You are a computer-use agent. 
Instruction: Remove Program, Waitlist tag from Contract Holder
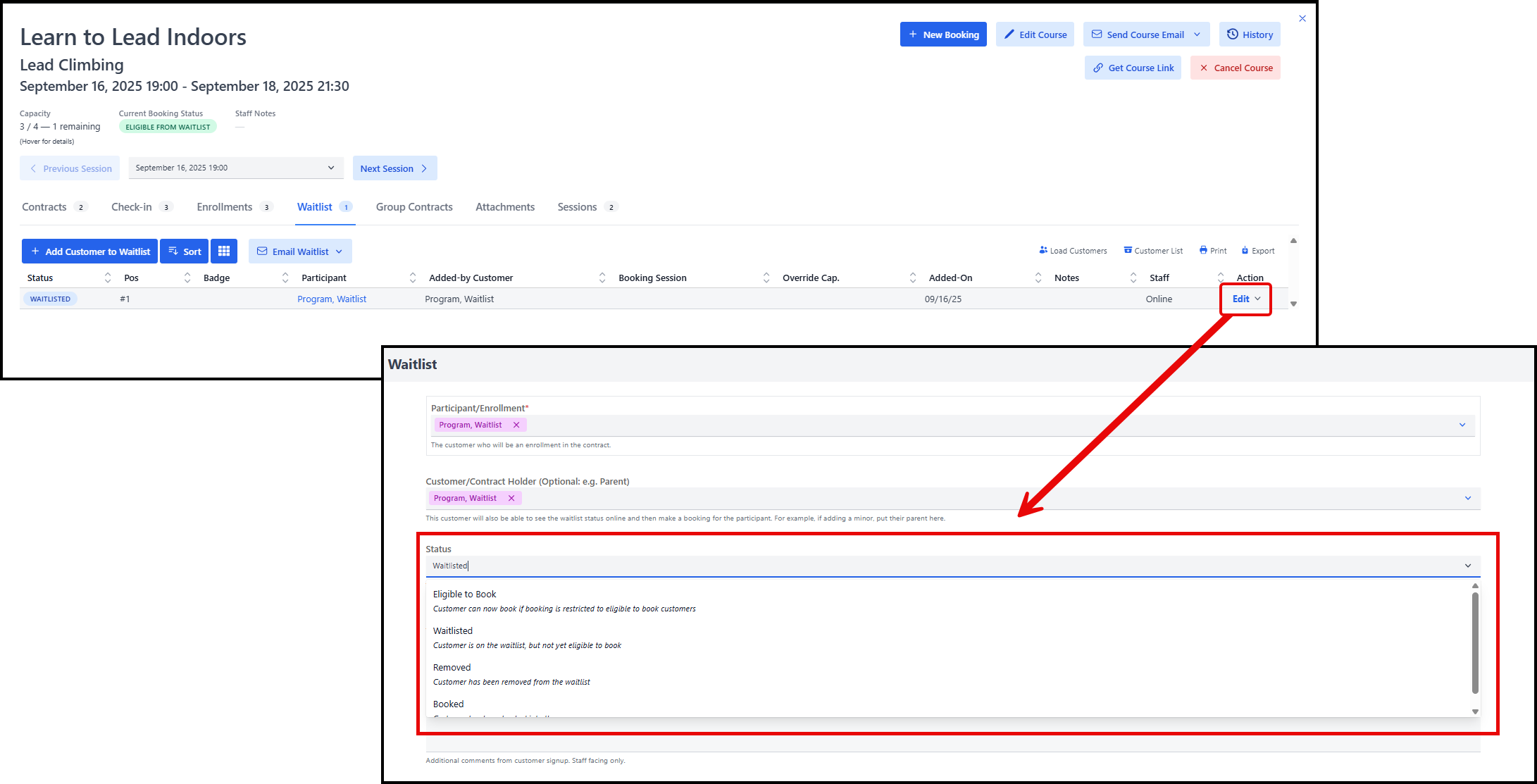point(511,498)
